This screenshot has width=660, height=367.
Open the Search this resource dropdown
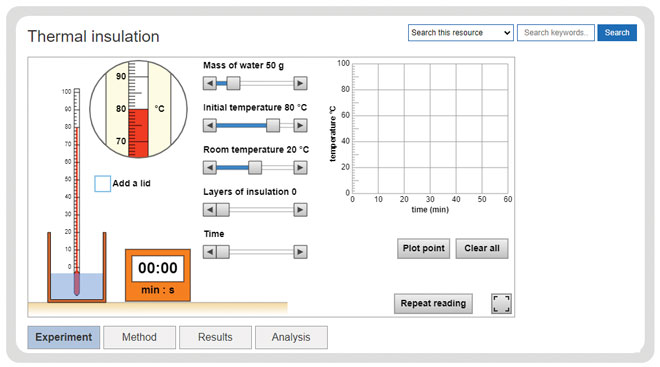click(460, 32)
